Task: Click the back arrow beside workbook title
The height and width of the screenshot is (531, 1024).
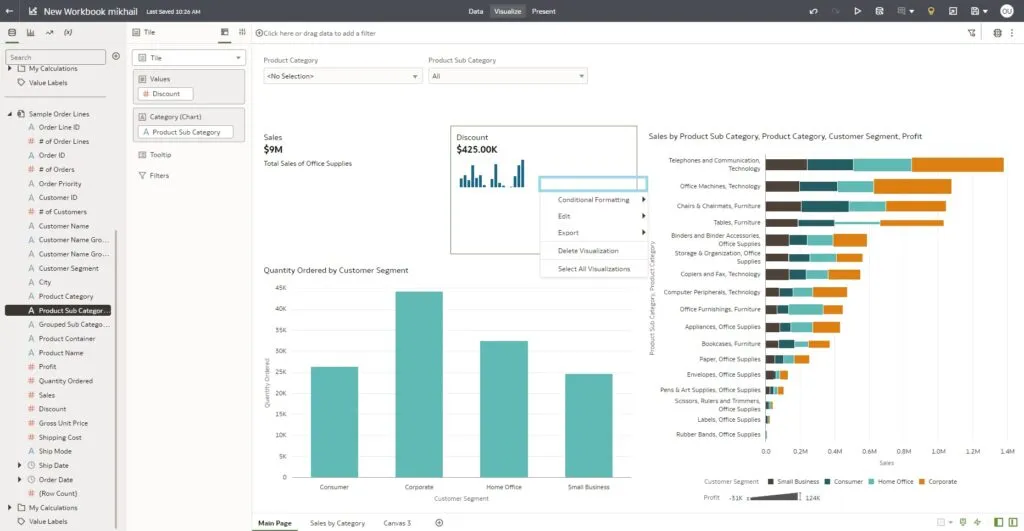Action: (10, 11)
